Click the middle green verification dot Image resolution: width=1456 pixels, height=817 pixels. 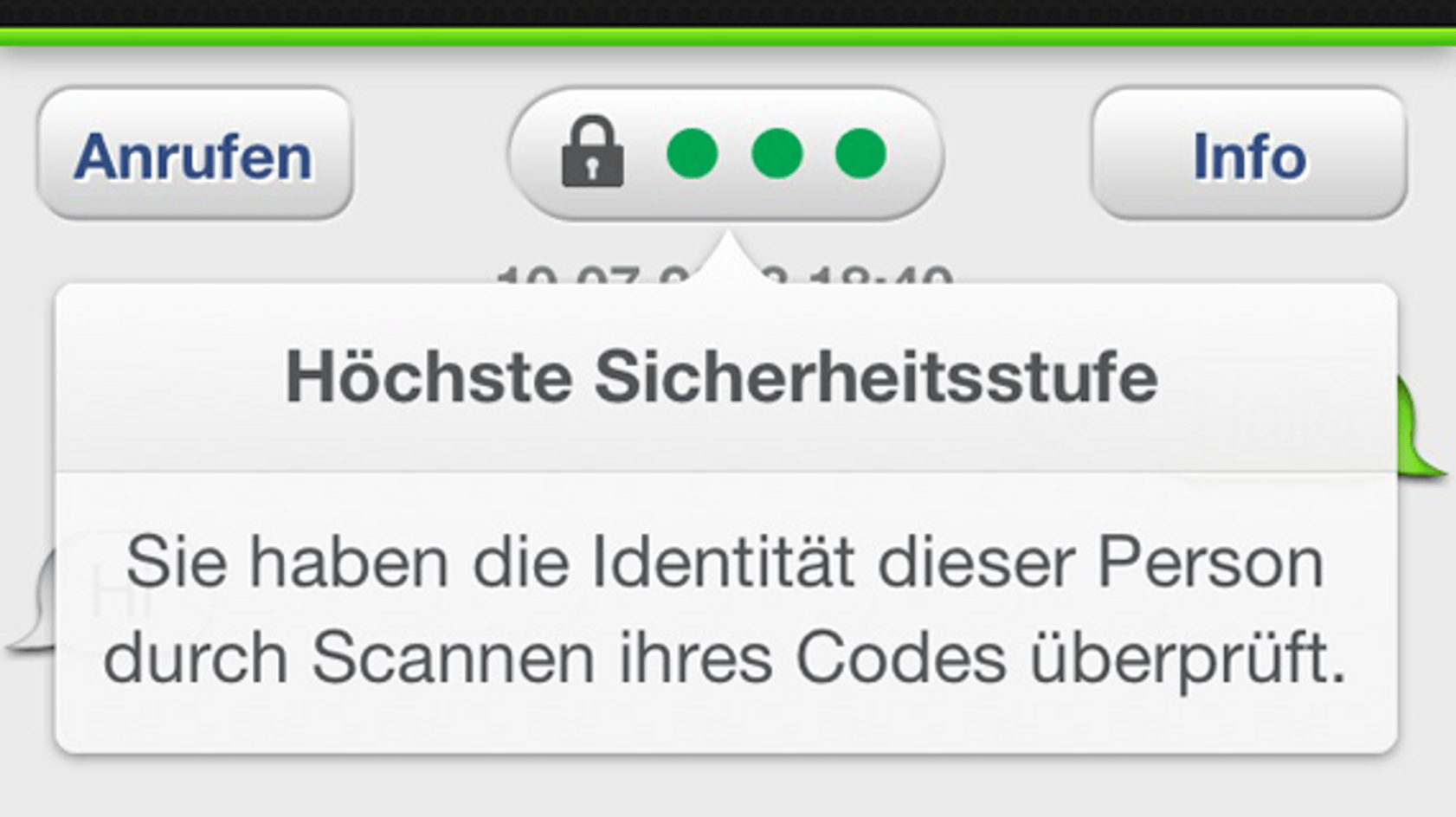pyautogui.click(x=776, y=154)
